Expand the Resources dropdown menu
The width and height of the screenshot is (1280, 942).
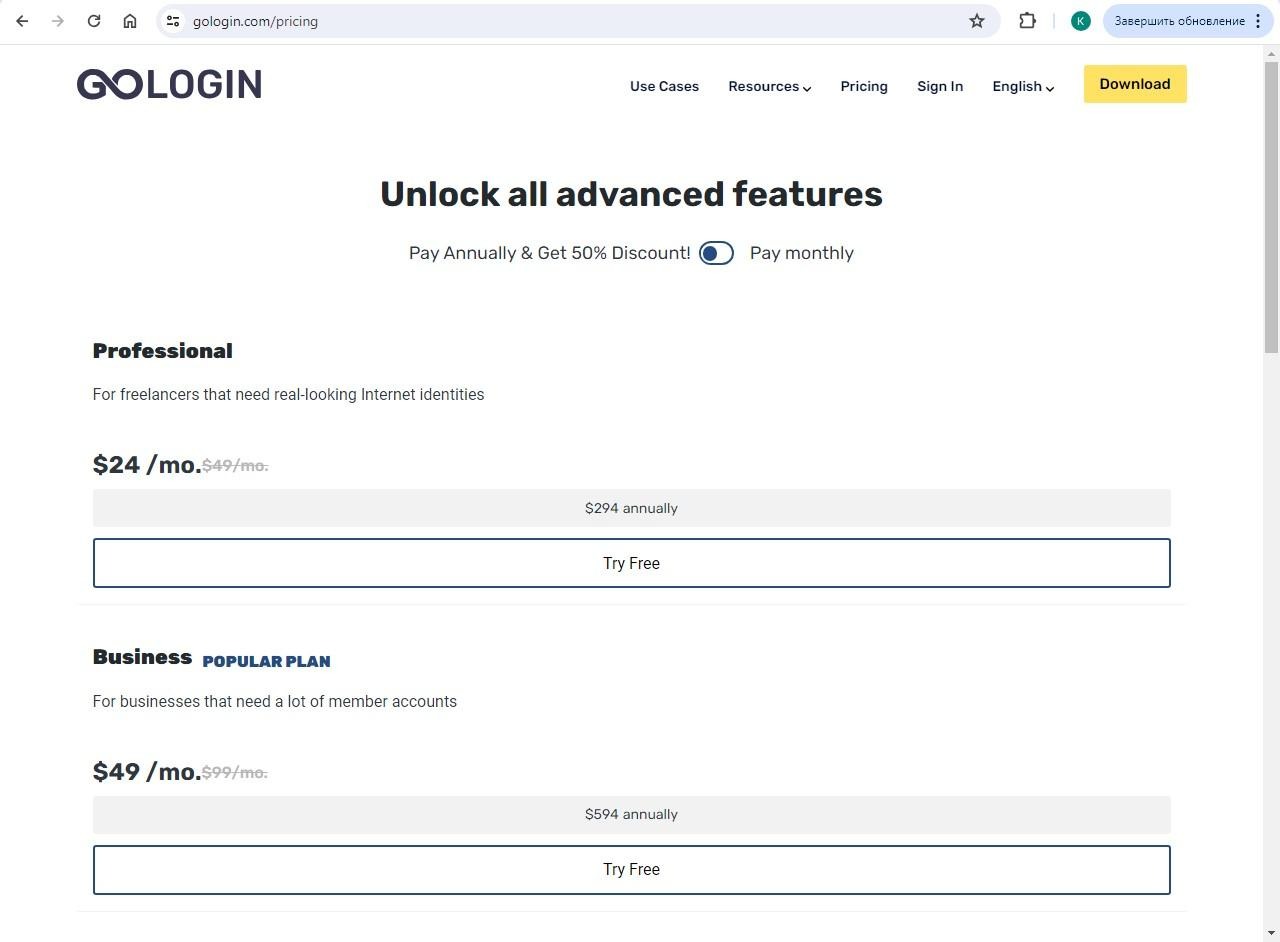[x=769, y=86]
